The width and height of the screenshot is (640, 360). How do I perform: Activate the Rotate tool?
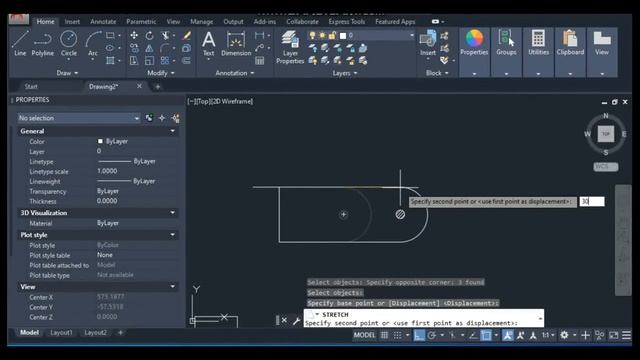[149, 36]
